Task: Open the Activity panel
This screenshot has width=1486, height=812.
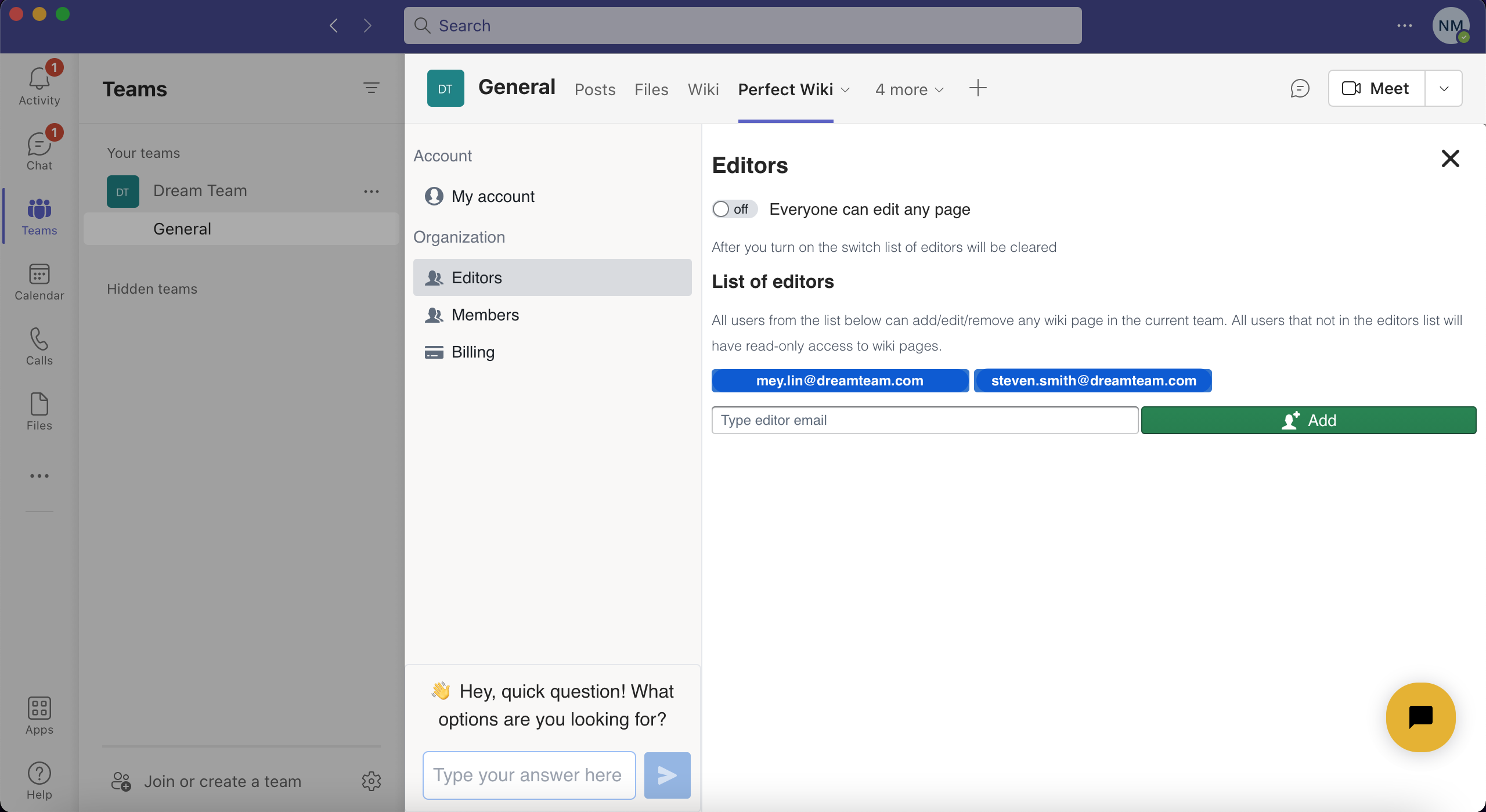Action: (38, 83)
